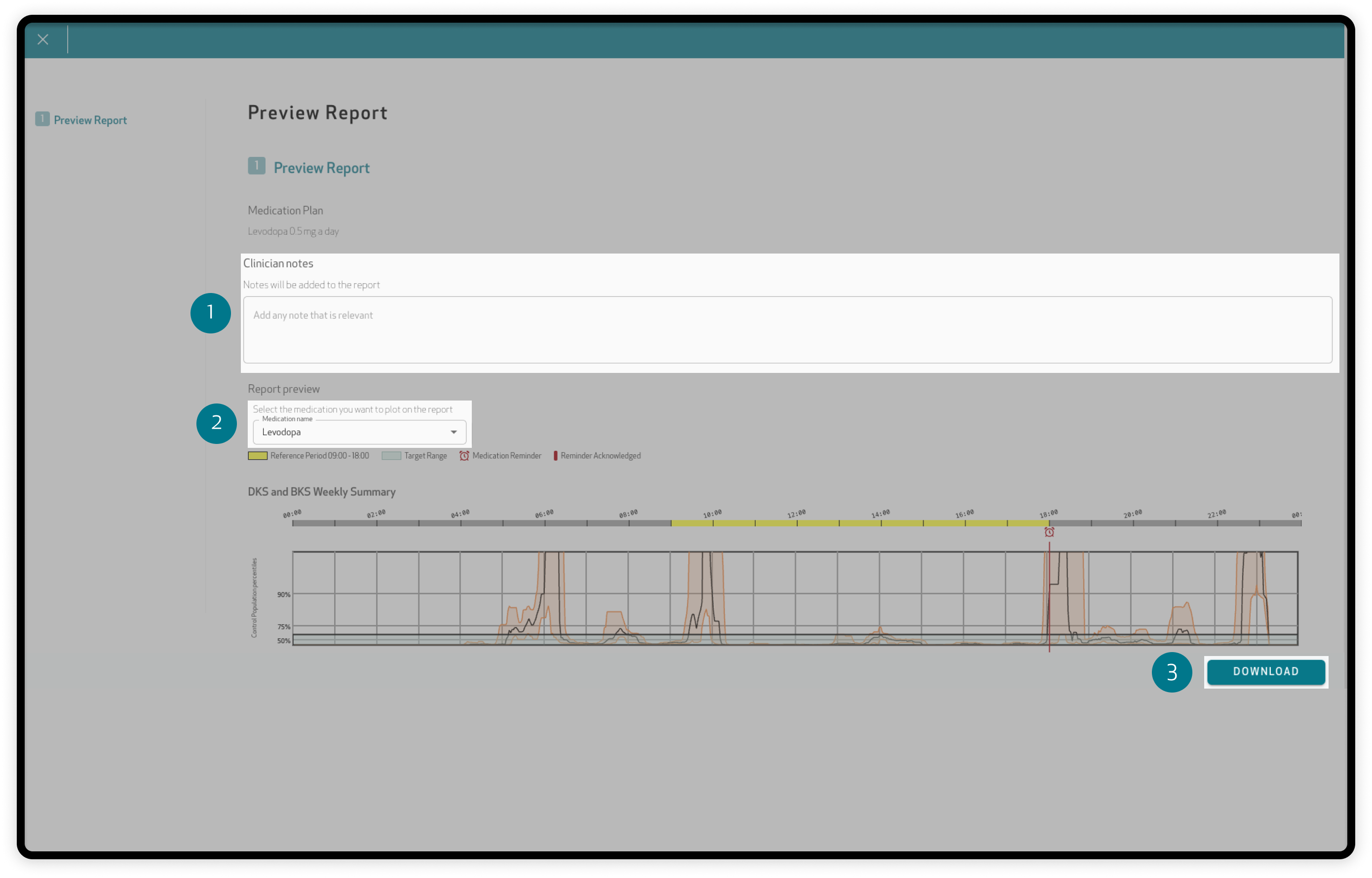Image resolution: width=1372 pixels, height=878 pixels.
Task: Click the Preview Report section heading
Action: tap(322, 168)
